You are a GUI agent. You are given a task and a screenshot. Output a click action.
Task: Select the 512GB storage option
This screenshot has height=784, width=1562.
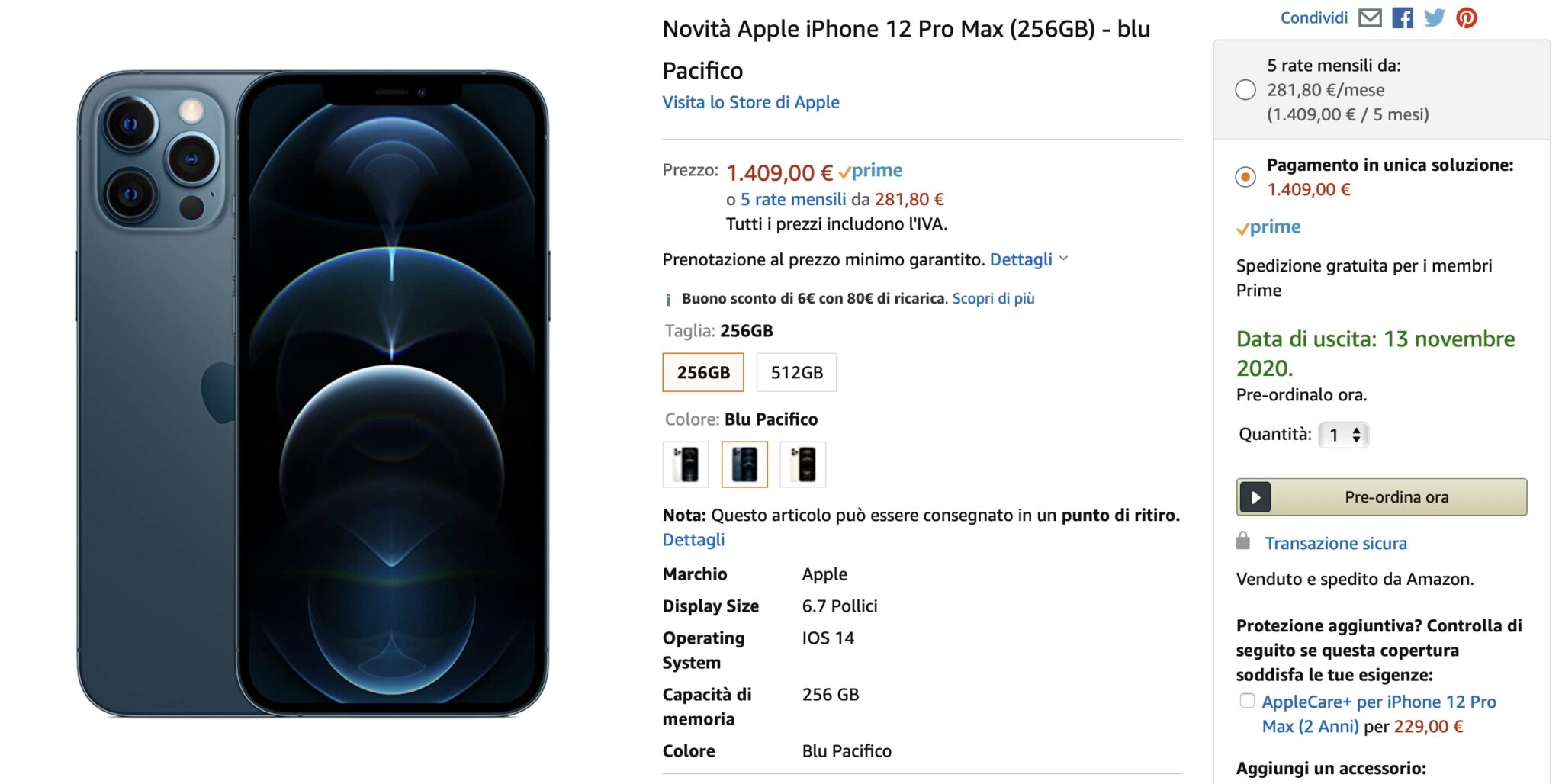point(795,372)
